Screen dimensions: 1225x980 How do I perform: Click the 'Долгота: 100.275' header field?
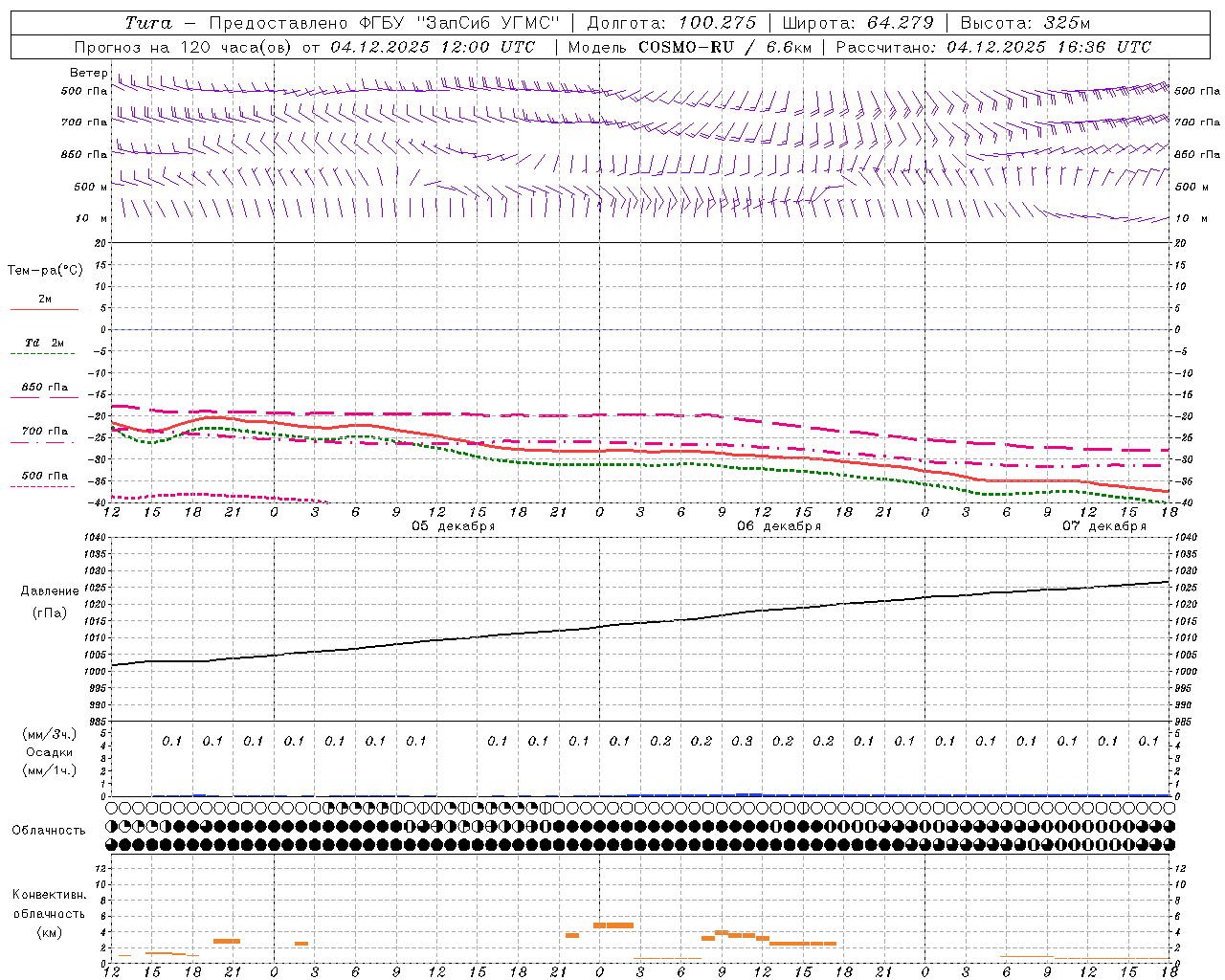671,23
